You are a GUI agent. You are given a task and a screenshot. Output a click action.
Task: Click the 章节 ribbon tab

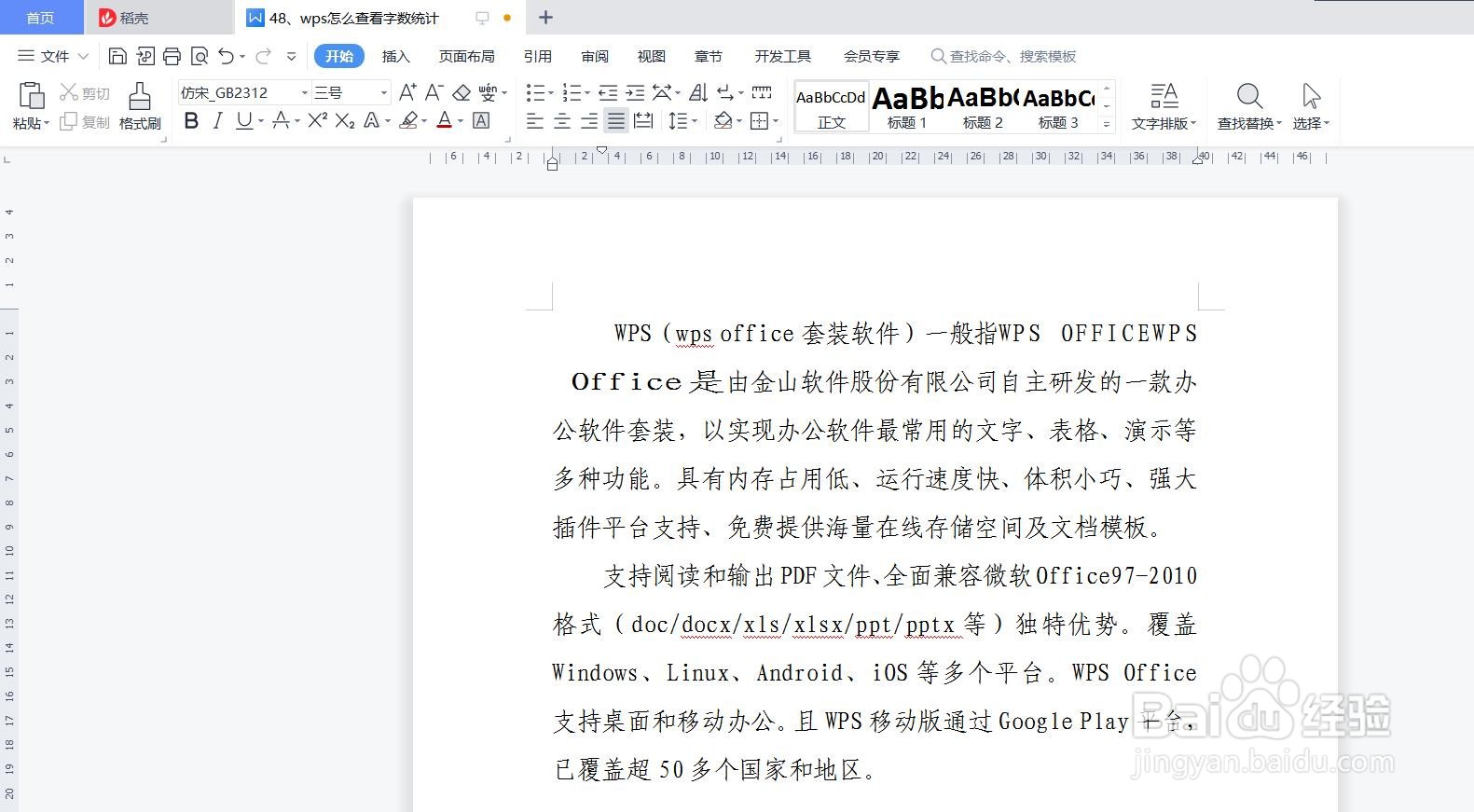tap(709, 56)
